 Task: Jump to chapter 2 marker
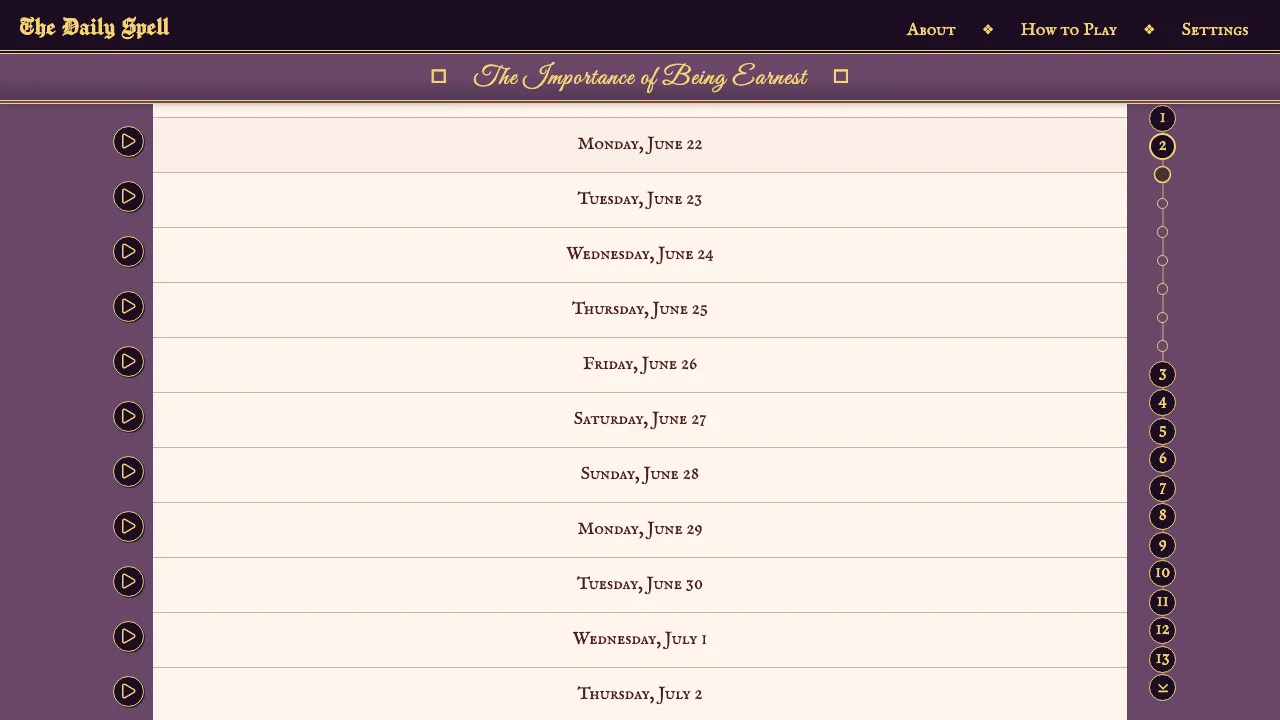click(x=1162, y=147)
